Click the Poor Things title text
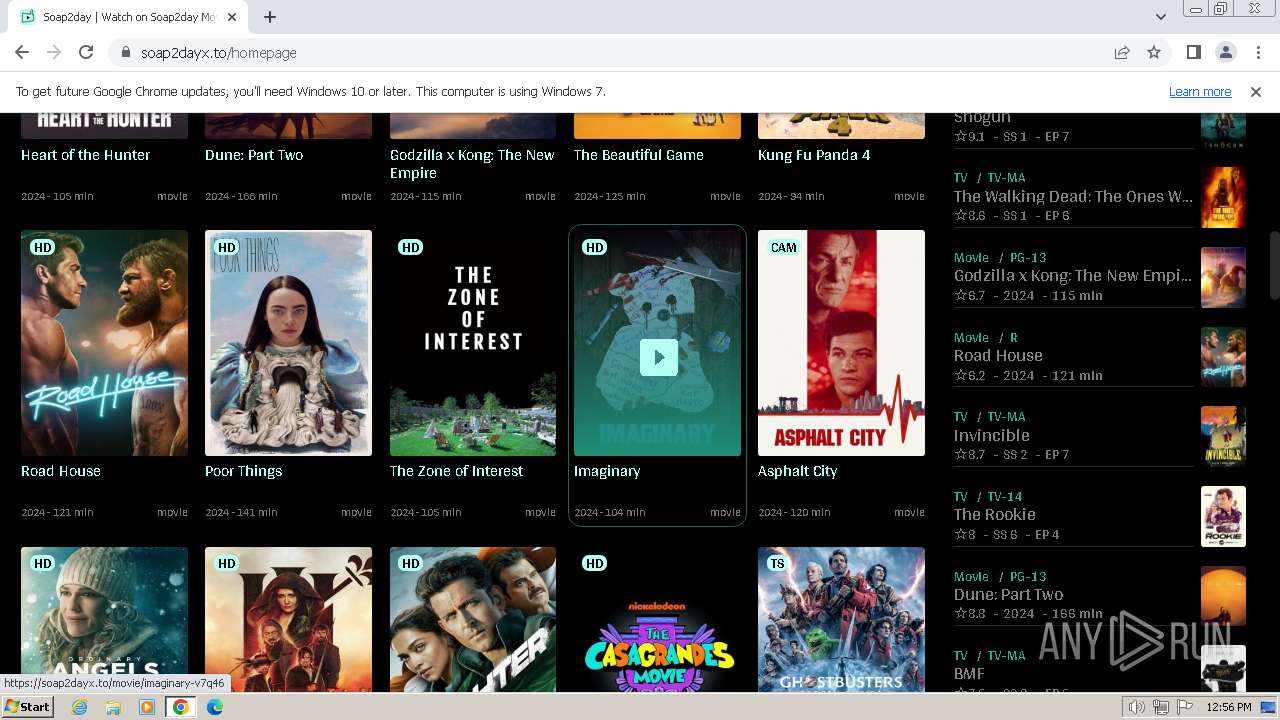Viewport: 1280px width, 720px height. [x=243, y=471]
